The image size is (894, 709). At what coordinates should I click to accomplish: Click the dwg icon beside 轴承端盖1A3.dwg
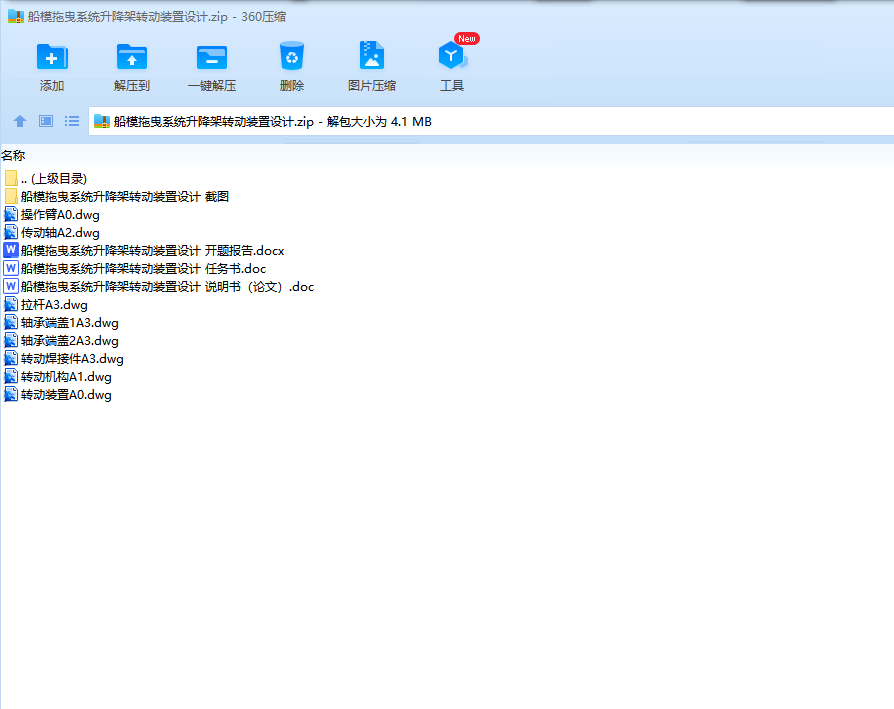pyautogui.click(x=11, y=323)
